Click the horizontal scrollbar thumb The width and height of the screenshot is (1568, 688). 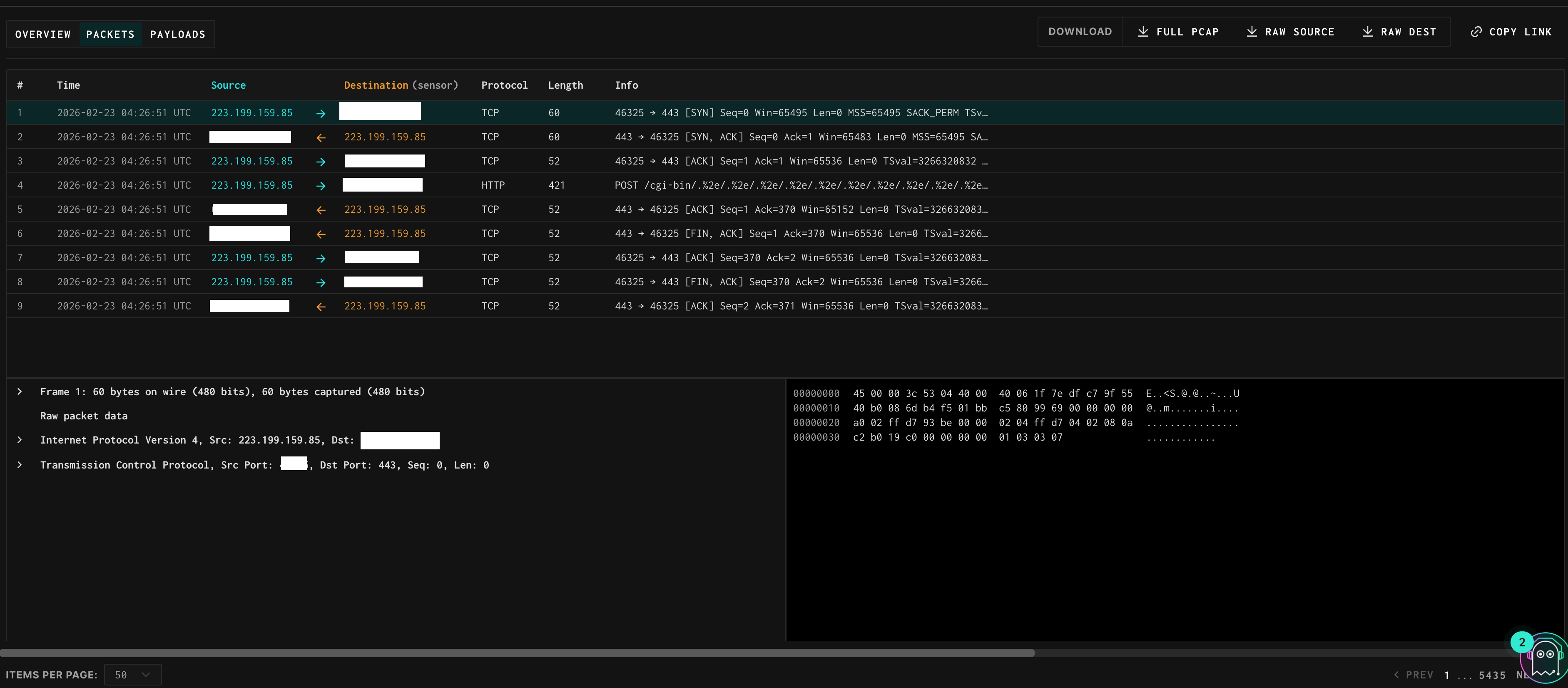pos(518,653)
